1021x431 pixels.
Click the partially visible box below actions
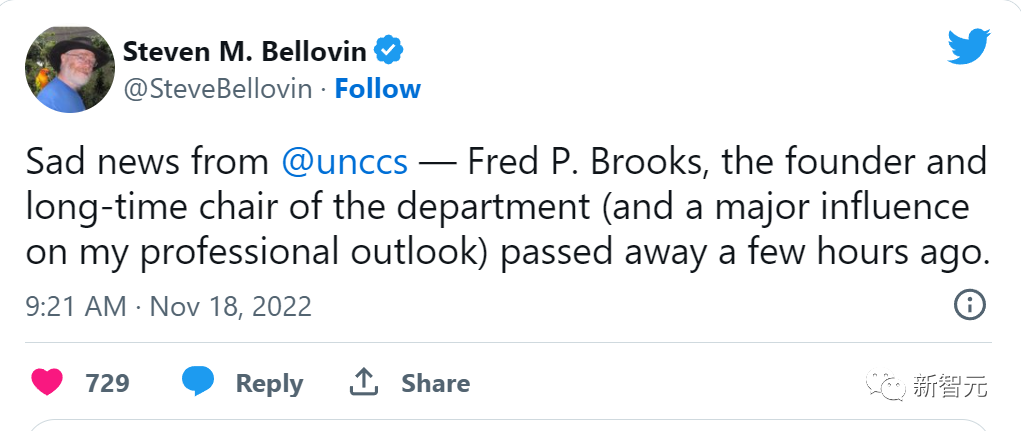coord(510,425)
